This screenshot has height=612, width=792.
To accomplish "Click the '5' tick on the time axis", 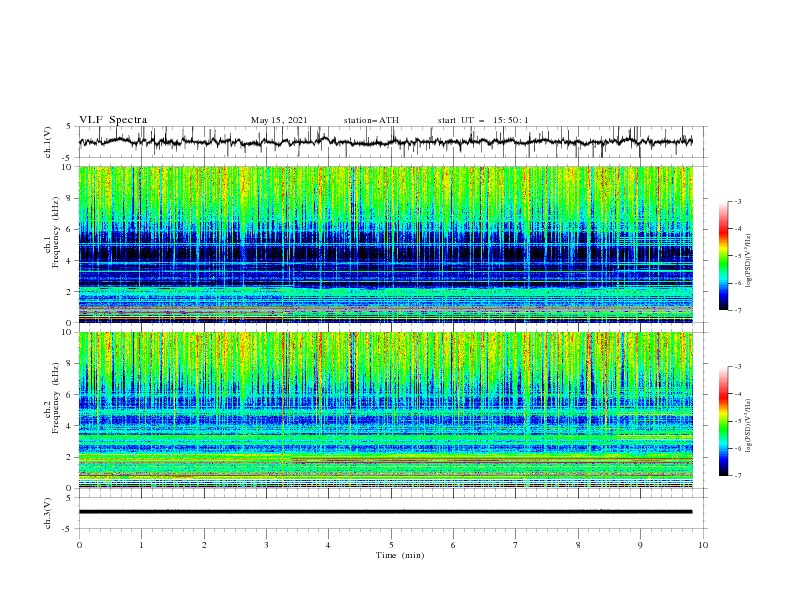I will 391,545.
